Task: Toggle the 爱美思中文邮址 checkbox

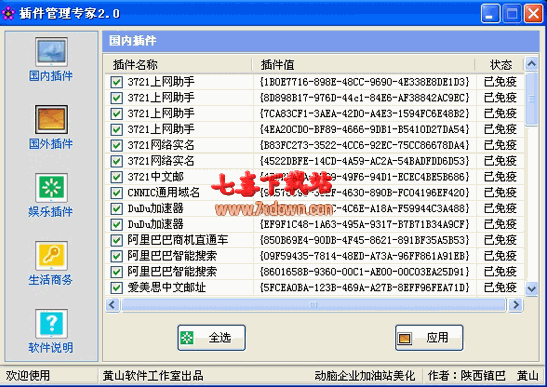Action: (117, 288)
